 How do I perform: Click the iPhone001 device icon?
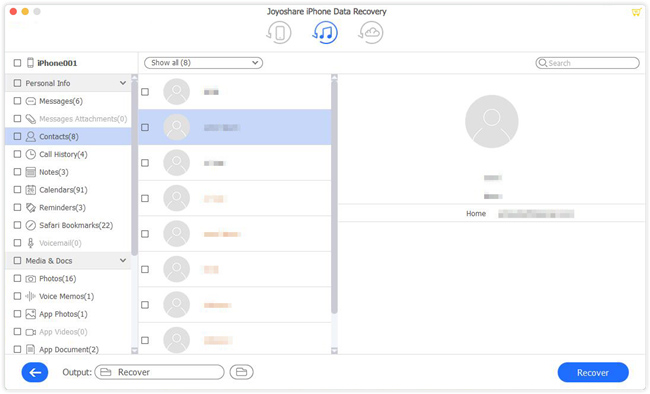click(x=30, y=63)
